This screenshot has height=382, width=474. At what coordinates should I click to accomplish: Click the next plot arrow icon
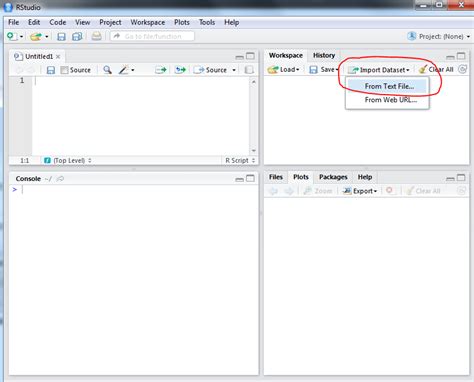click(x=289, y=191)
